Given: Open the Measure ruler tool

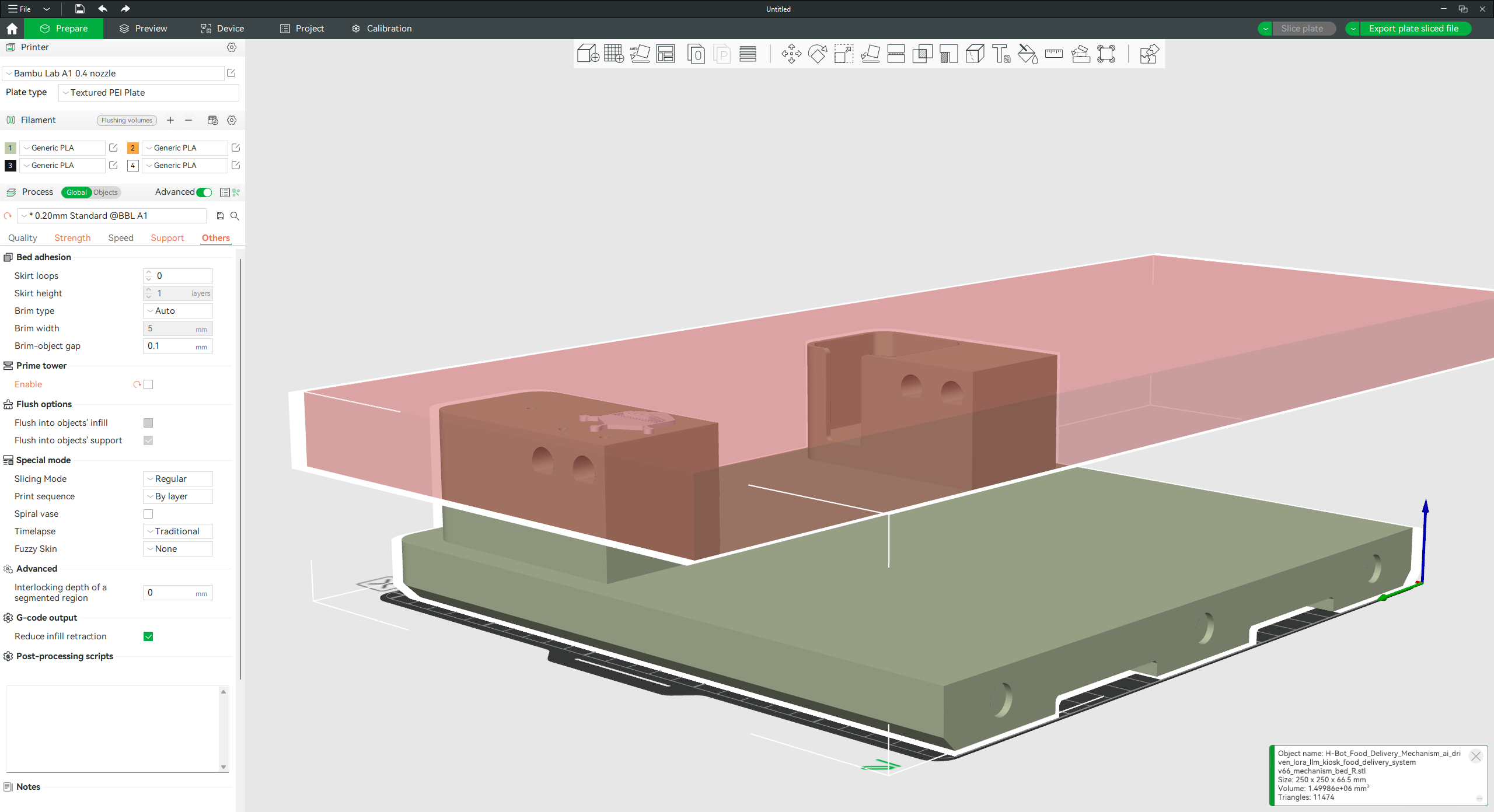Looking at the screenshot, I should pos(1053,54).
